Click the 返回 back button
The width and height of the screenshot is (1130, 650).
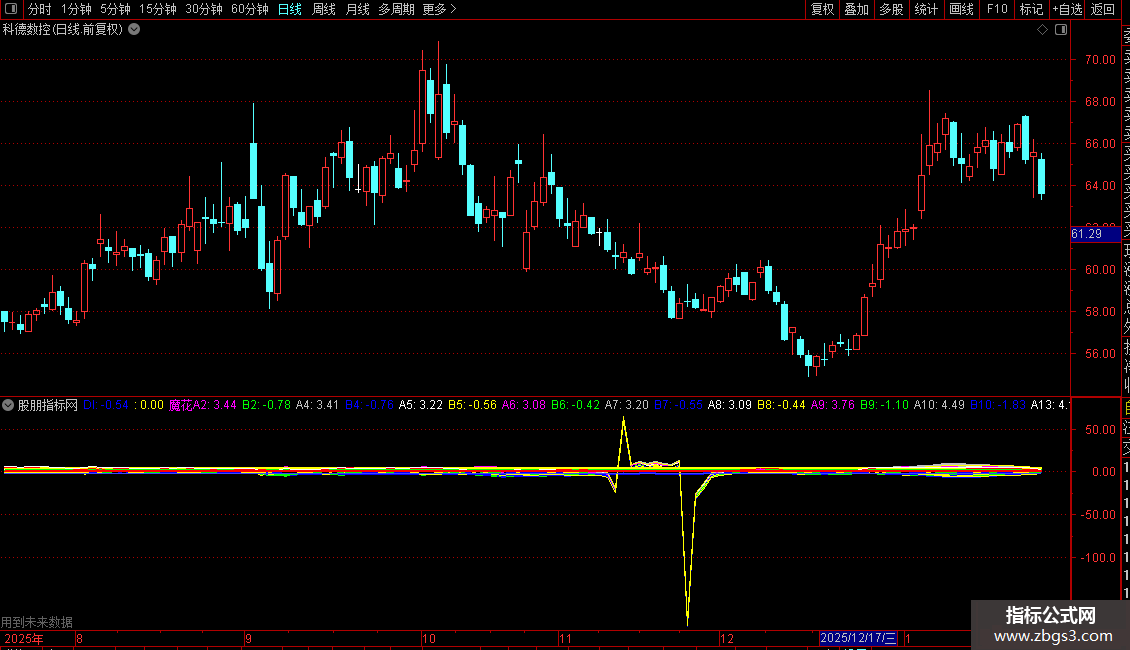[x=1103, y=9]
